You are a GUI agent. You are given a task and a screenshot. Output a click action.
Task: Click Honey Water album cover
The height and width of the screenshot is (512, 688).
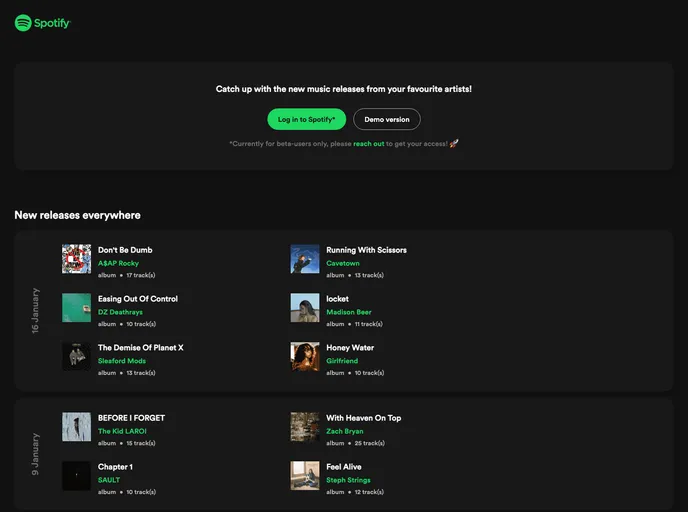tap(305, 357)
